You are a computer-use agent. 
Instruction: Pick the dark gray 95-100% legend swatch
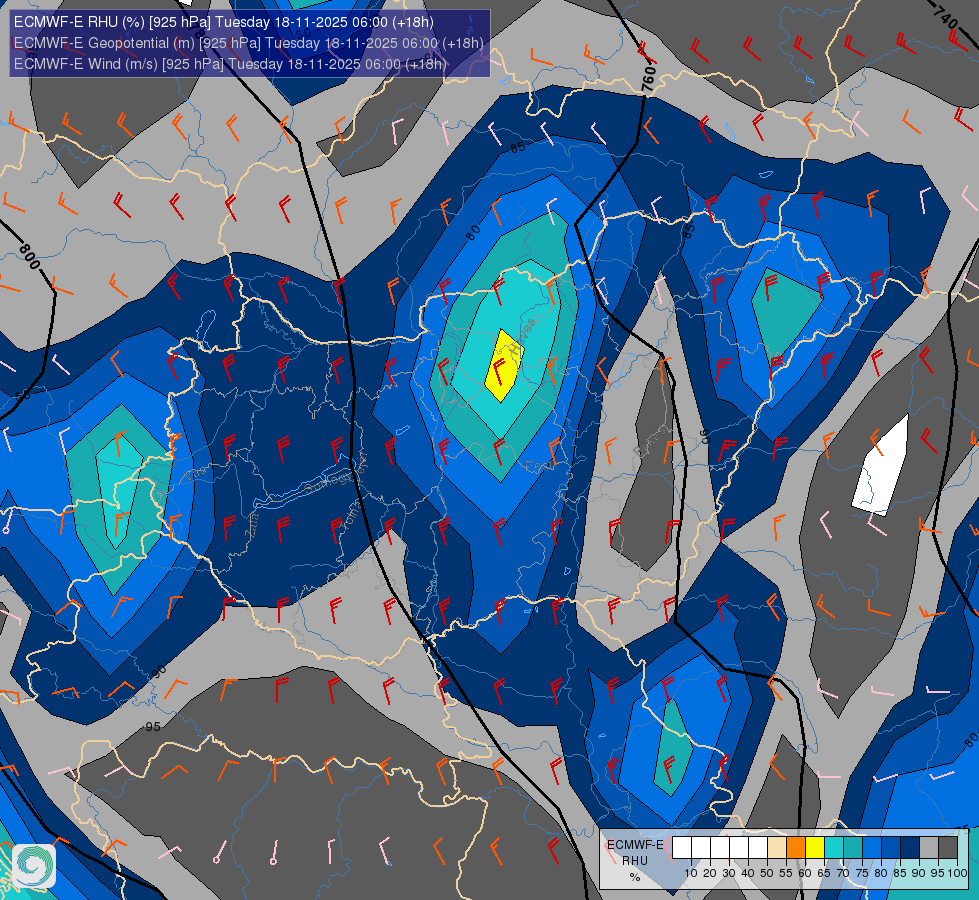pyautogui.click(x=948, y=848)
